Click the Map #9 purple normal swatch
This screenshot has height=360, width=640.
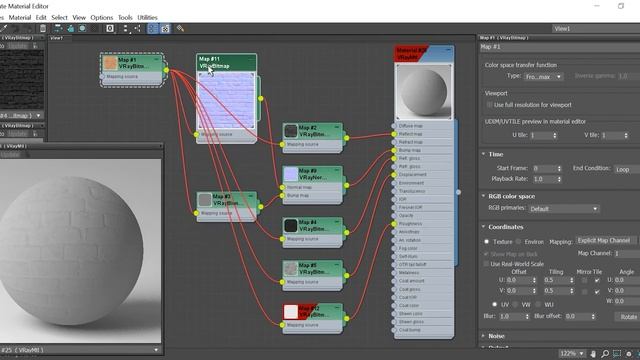click(291, 174)
